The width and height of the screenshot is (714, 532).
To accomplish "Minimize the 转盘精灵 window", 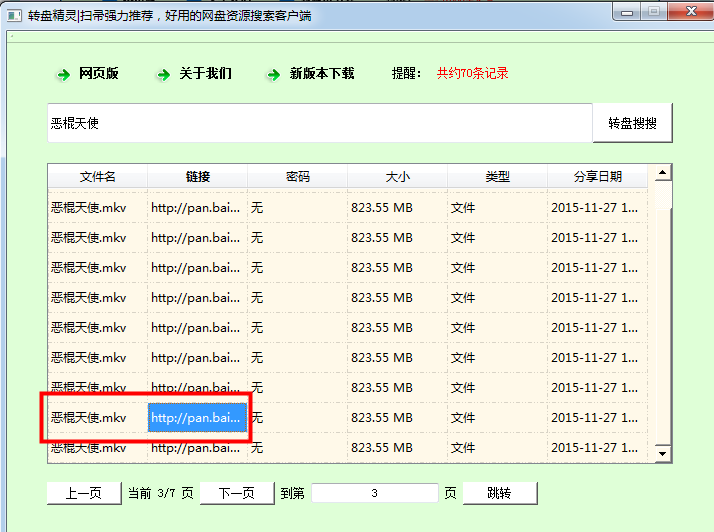I will coord(627,12).
